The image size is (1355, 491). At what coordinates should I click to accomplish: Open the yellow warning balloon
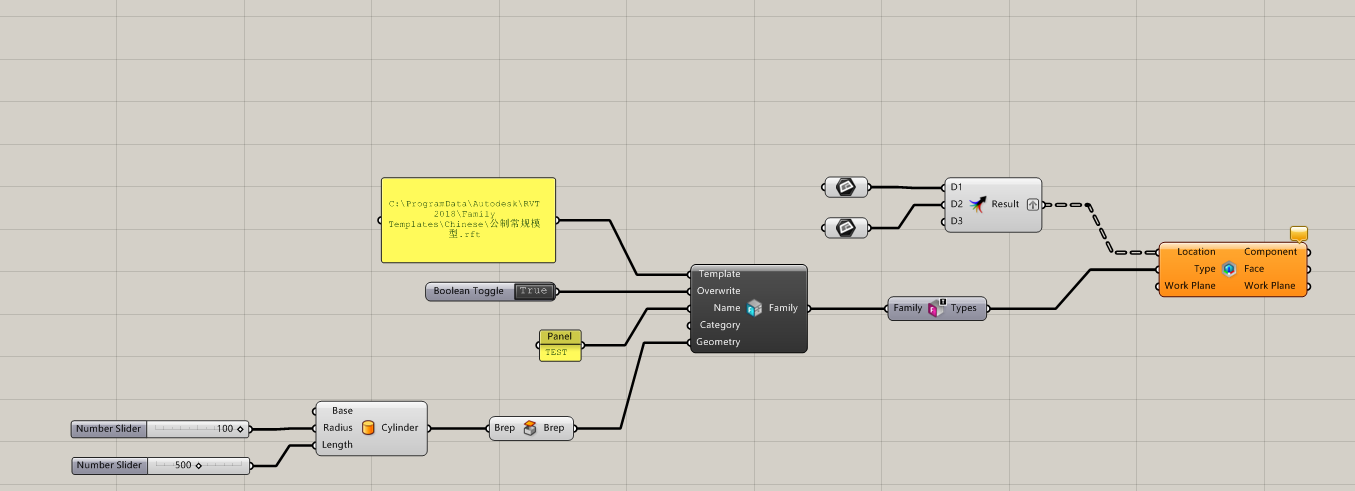pos(1299,234)
